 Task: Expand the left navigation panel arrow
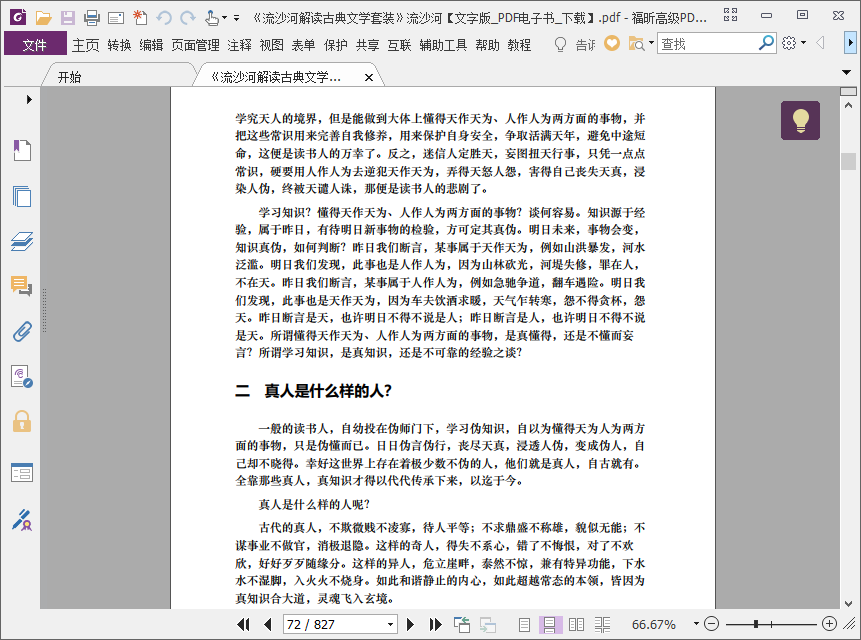pos(29,99)
